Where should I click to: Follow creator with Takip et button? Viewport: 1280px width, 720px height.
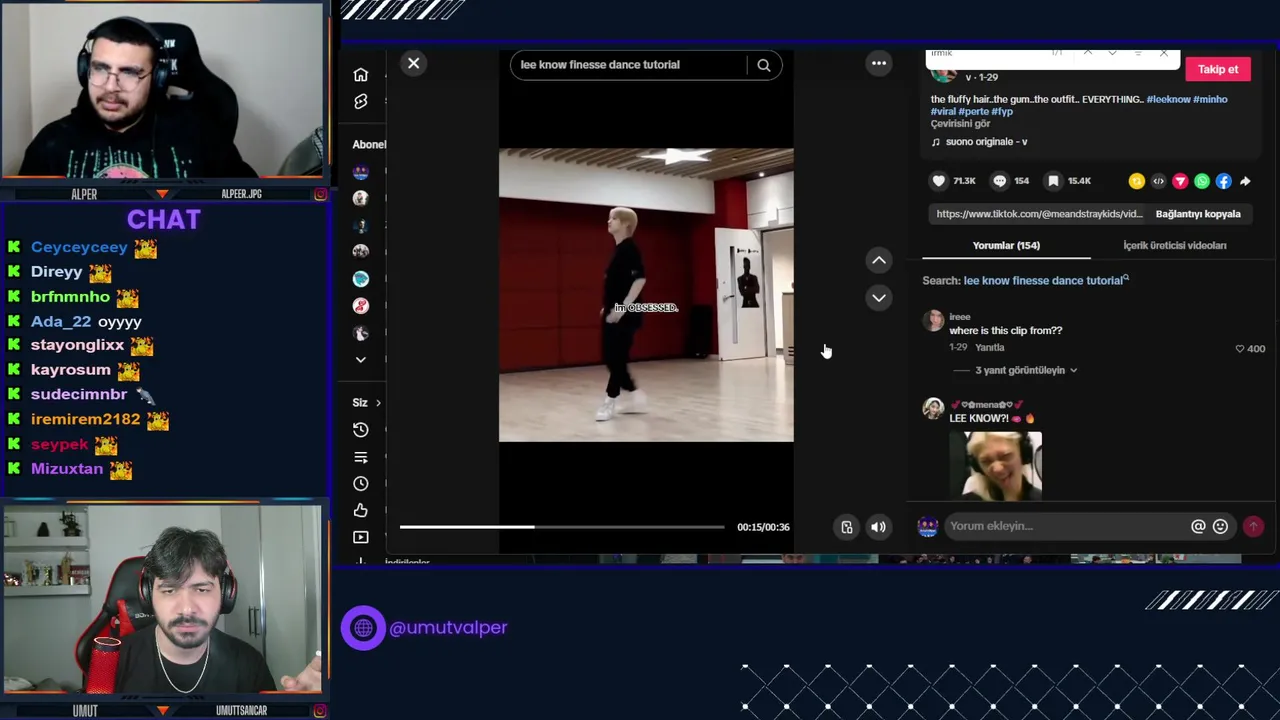pos(1218,69)
